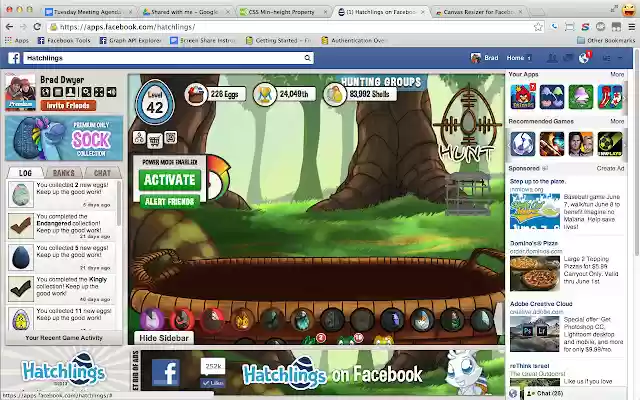
Task: Open the Graph API Explorer bookmark
Action: click(131, 40)
